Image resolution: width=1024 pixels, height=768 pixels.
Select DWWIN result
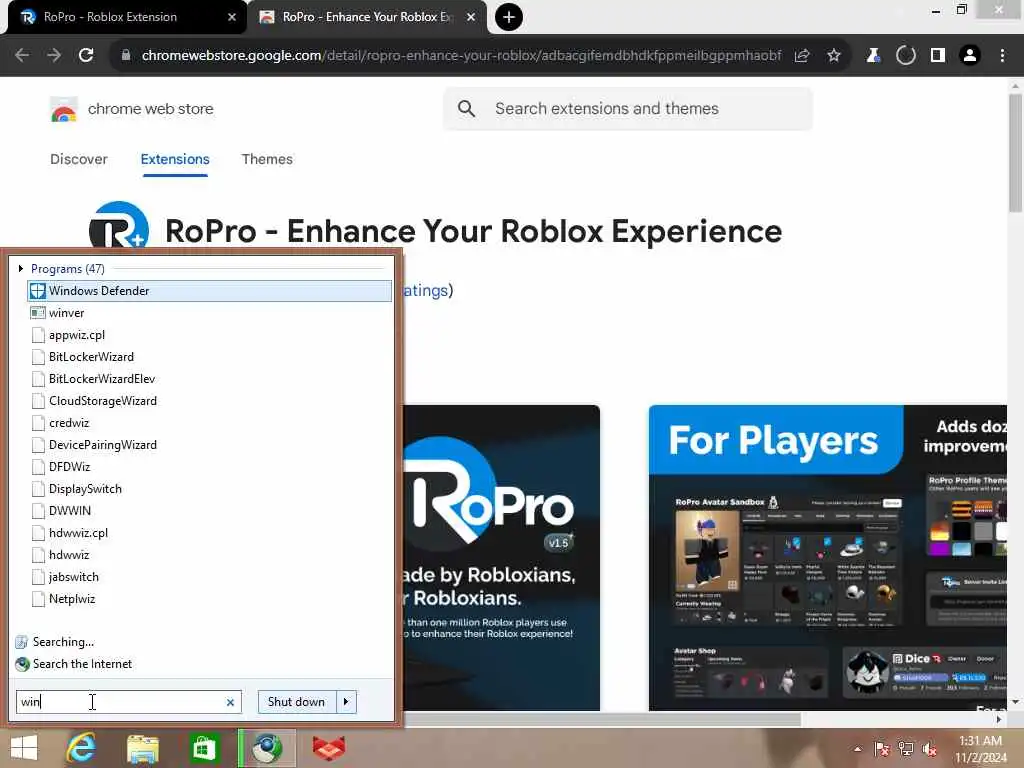point(210,511)
